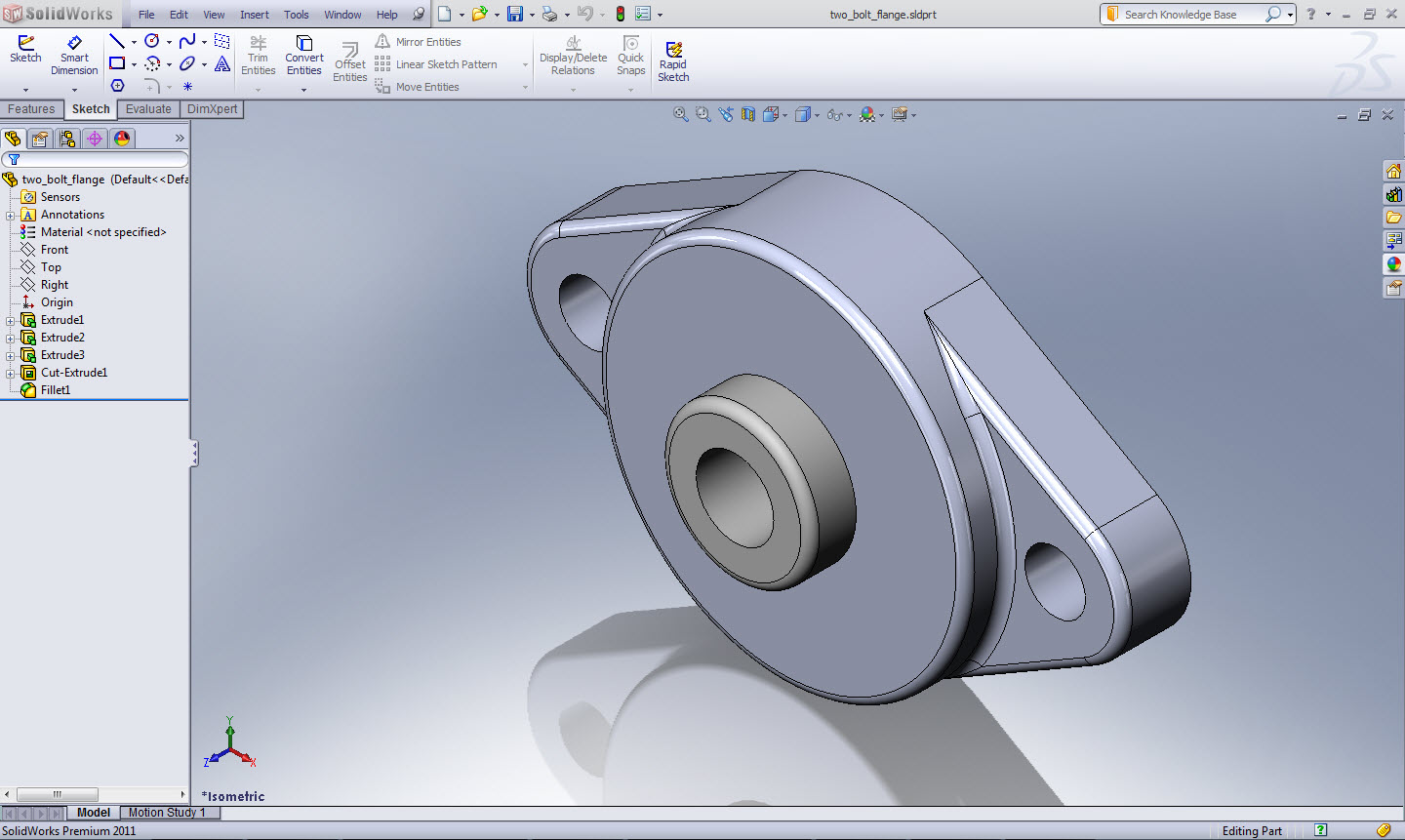The width and height of the screenshot is (1405, 840).
Task: Launch the Rapid Sketch tool
Action: coord(673,60)
